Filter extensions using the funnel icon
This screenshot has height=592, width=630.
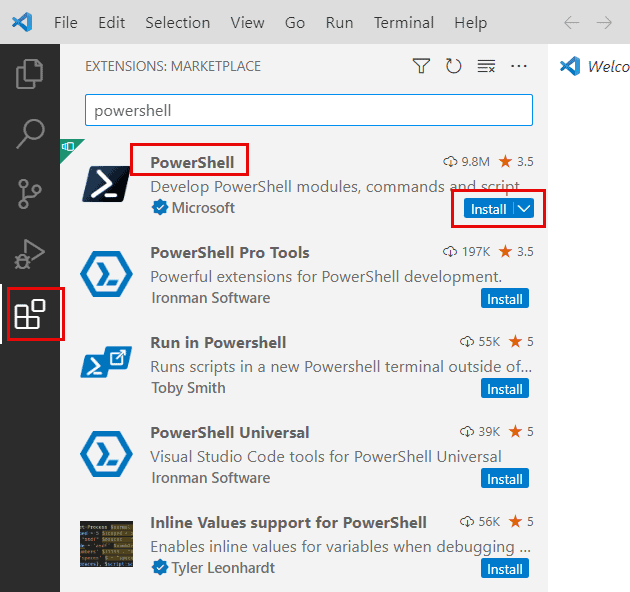tap(421, 66)
